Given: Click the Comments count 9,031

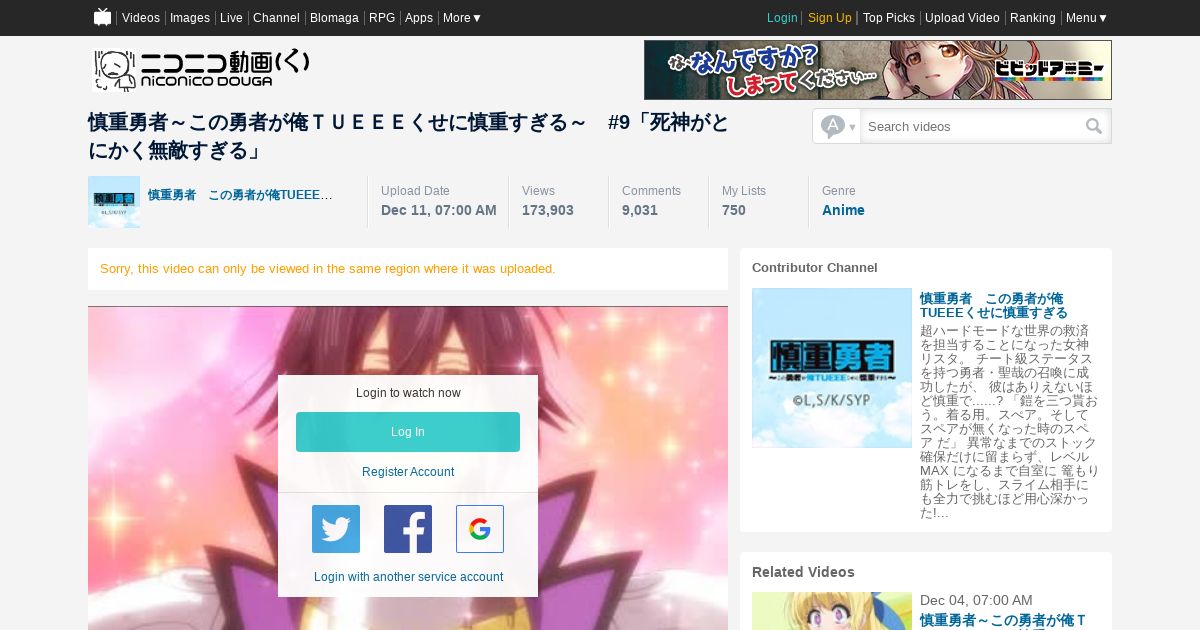Looking at the screenshot, I should coord(640,210).
